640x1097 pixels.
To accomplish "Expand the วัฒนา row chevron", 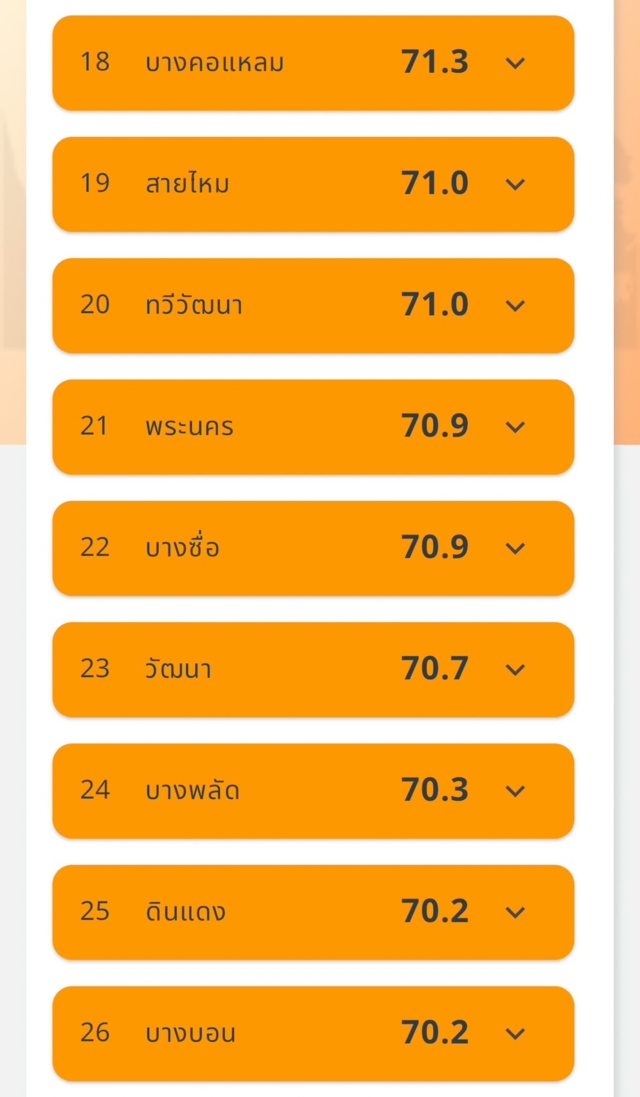I will (515, 669).
